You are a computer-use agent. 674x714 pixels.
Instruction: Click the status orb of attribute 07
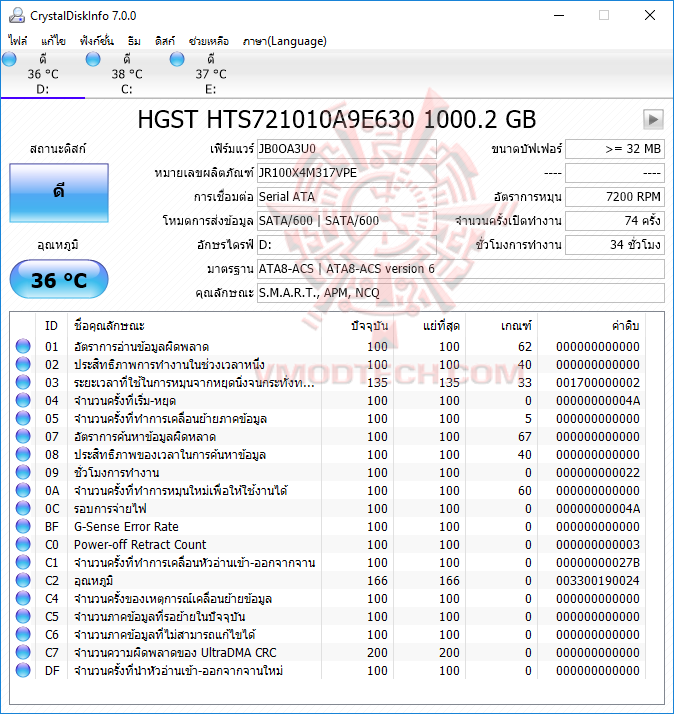tap(23, 436)
